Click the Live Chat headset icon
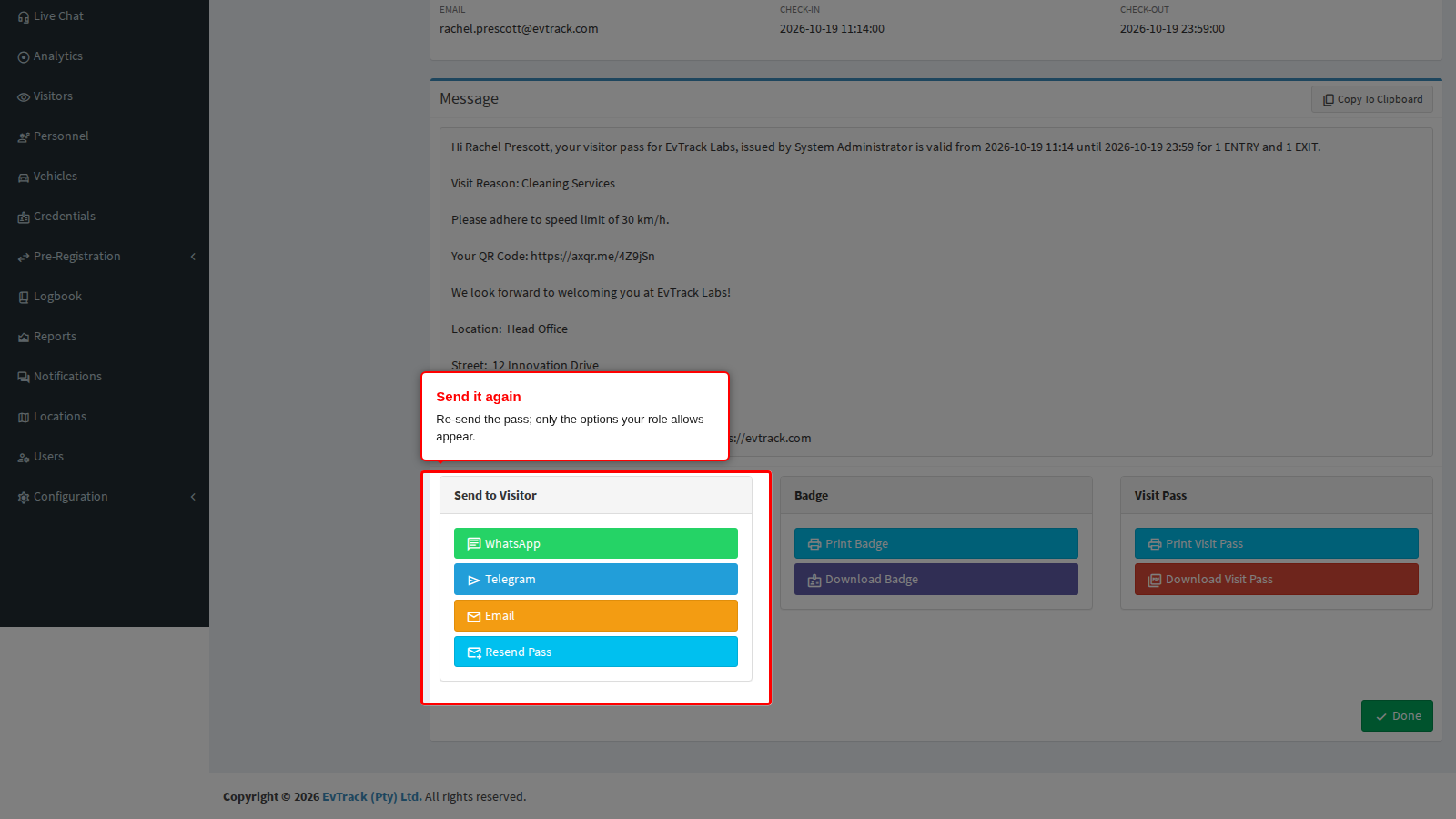 tap(24, 16)
